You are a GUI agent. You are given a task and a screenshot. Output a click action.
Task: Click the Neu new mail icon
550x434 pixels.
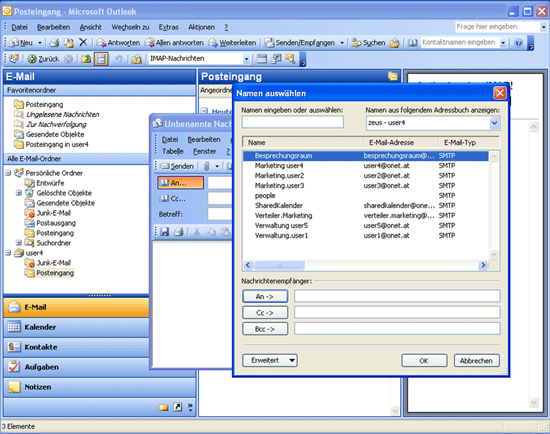[14, 43]
